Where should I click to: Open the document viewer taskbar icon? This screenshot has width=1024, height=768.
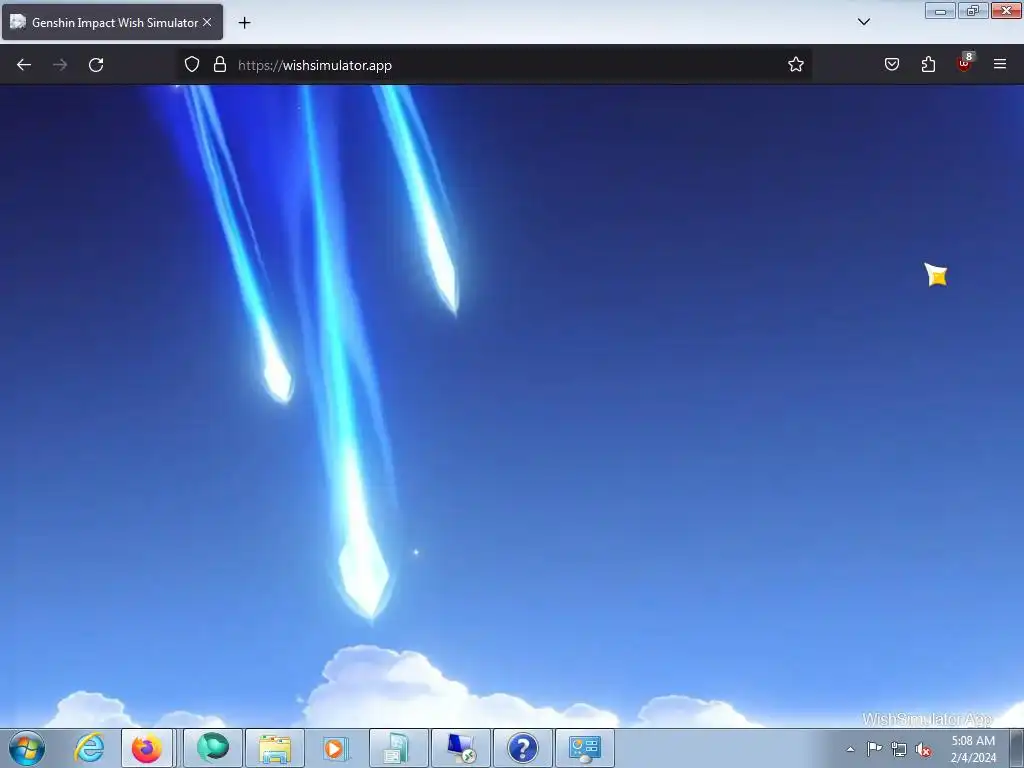(x=398, y=748)
